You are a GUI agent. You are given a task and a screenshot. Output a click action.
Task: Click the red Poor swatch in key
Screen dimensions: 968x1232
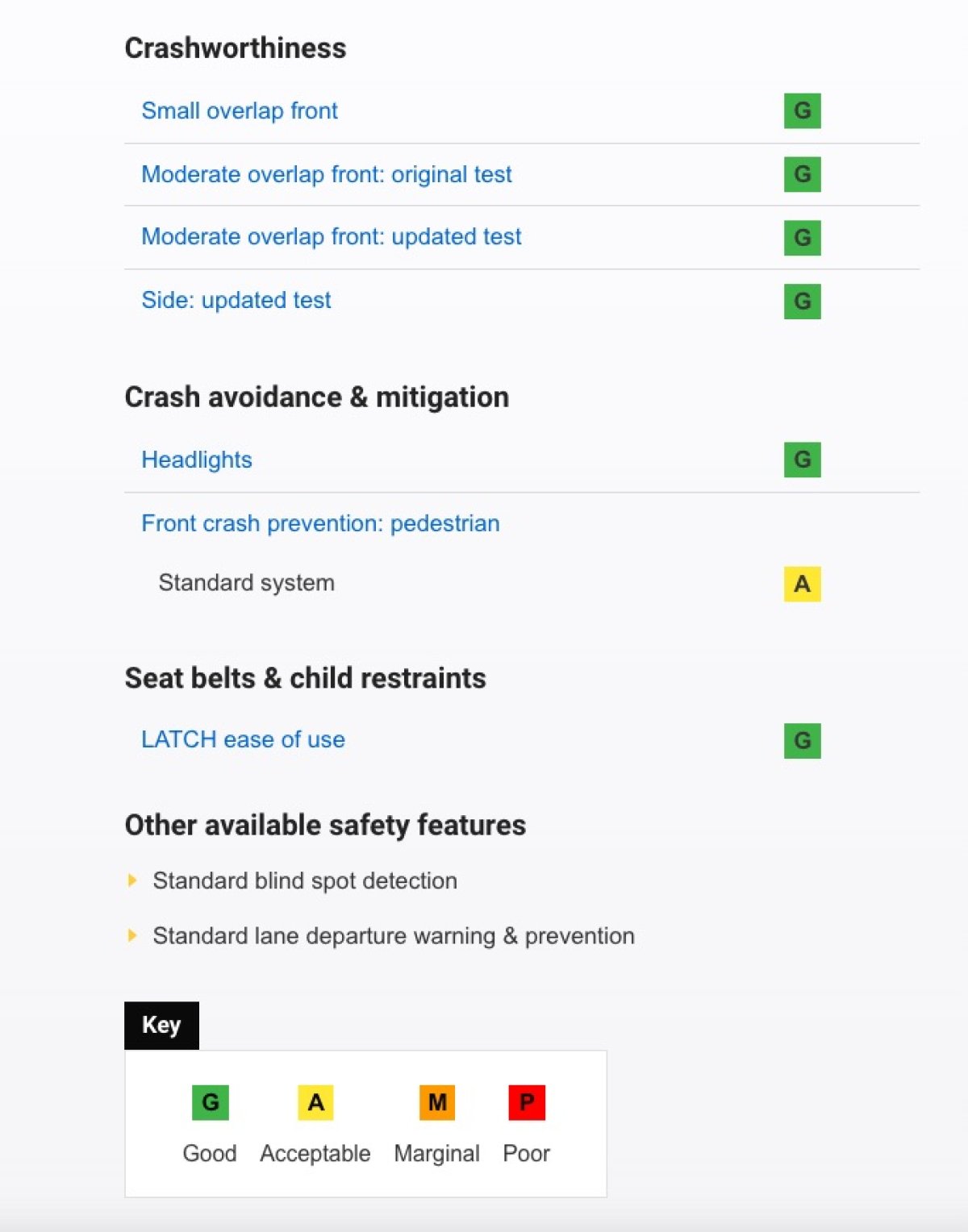click(x=527, y=1102)
